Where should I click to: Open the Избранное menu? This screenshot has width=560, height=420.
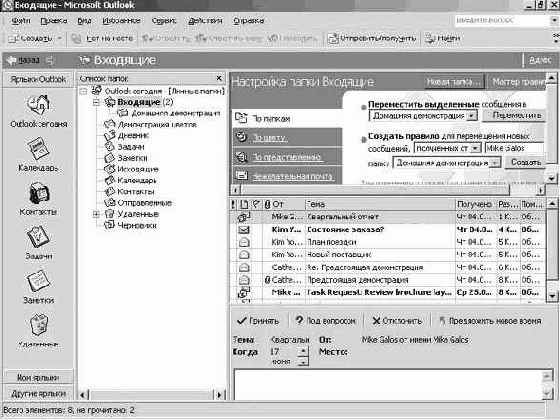[121, 21]
